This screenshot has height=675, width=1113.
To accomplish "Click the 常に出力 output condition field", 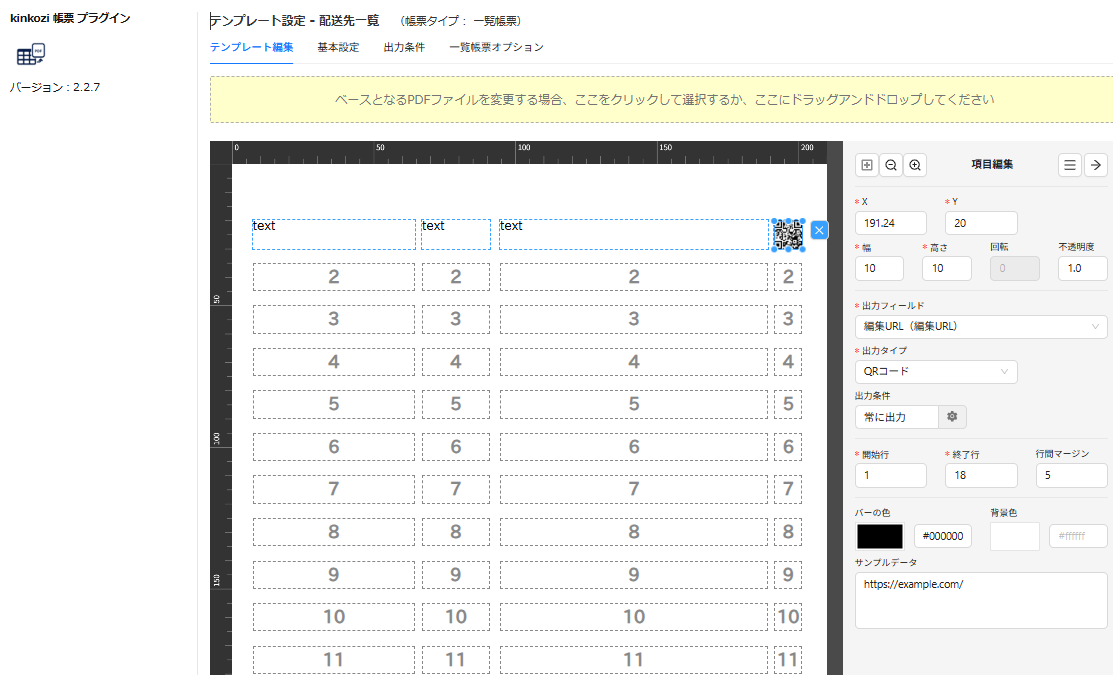I will pyautogui.click(x=896, y=417).
